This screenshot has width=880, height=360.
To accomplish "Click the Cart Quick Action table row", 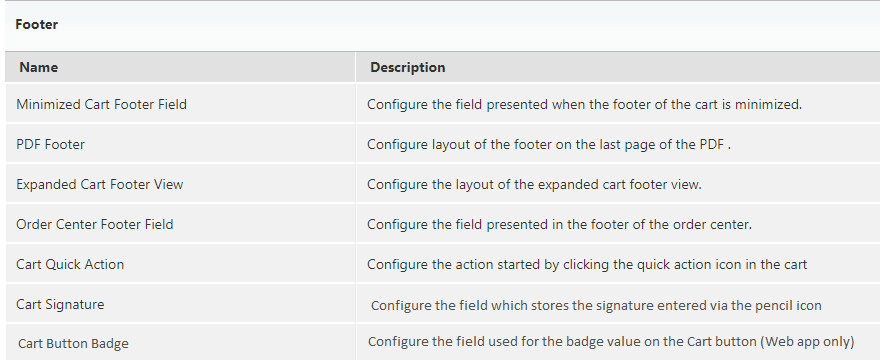I will [443, 263].
